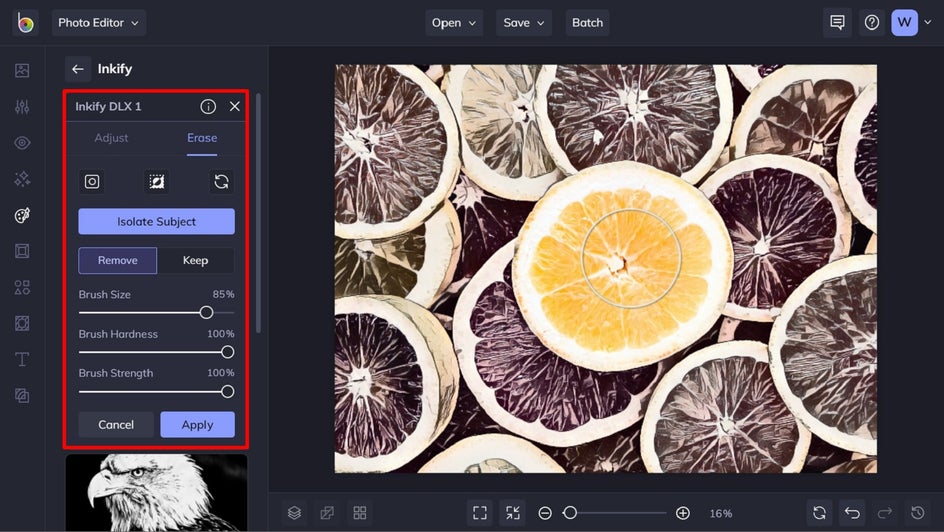
Task: Click the Batch button
Action: pos(587,23)
